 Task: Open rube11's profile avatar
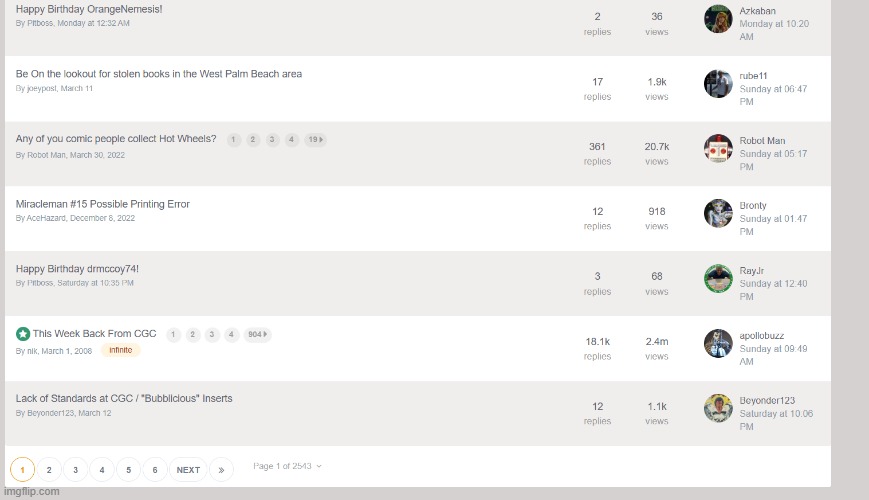coord(718,84)
